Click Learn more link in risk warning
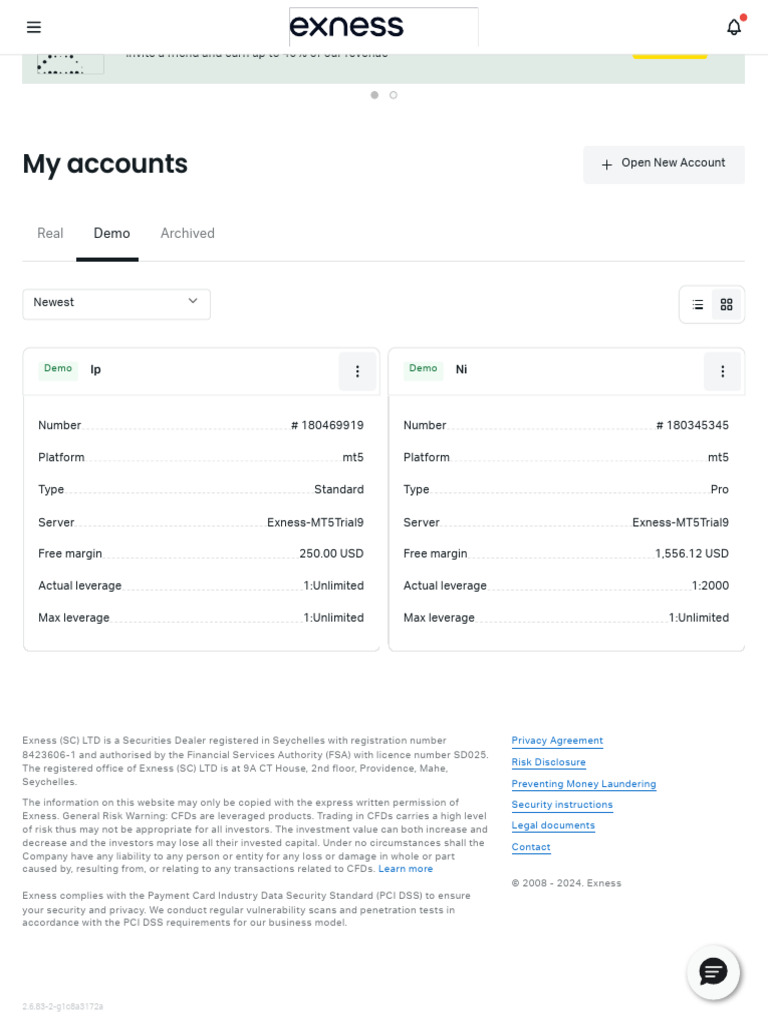This screenshot has width=768, height=1024. click(x=405, y=869)
